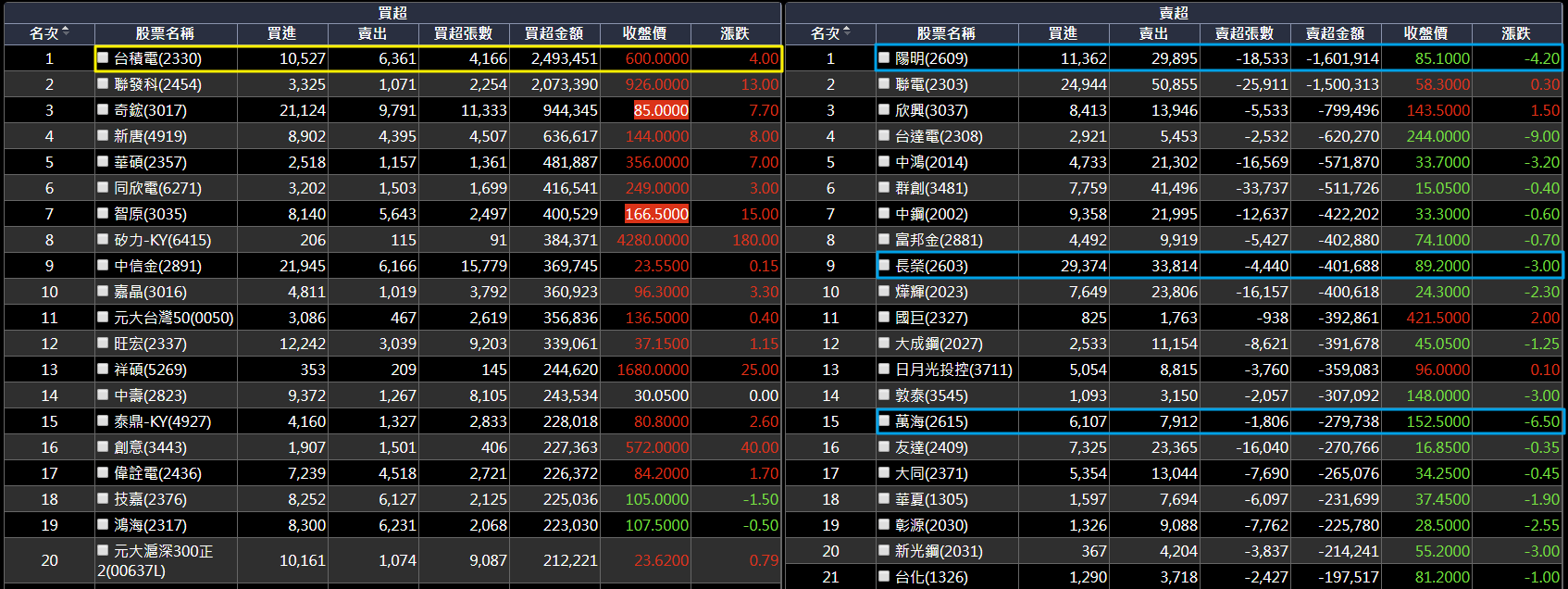Click the sort arrows beside 名次 in 賣超 table

[847, 32]
